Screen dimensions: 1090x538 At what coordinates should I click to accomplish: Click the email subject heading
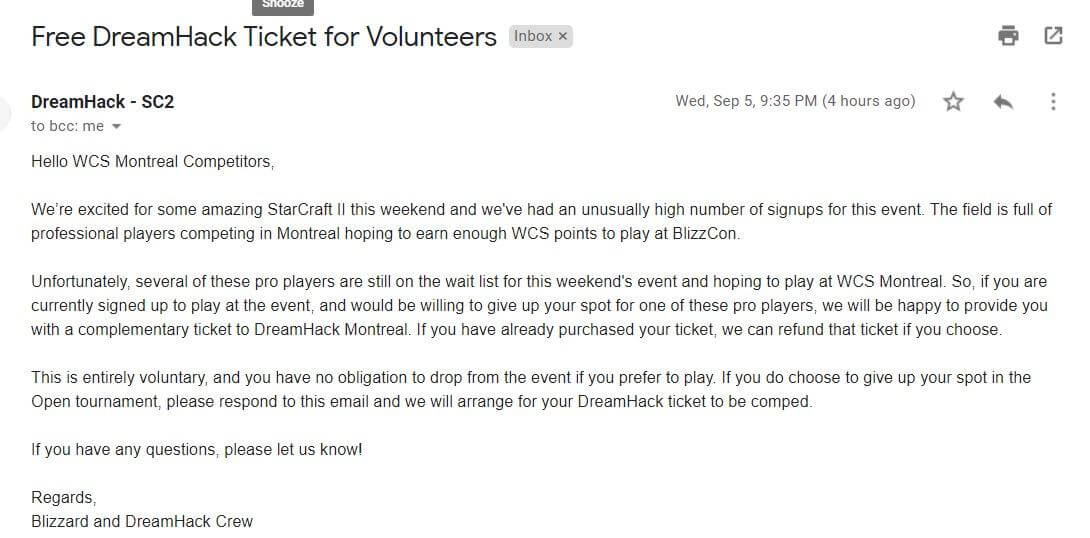point(264,37)
